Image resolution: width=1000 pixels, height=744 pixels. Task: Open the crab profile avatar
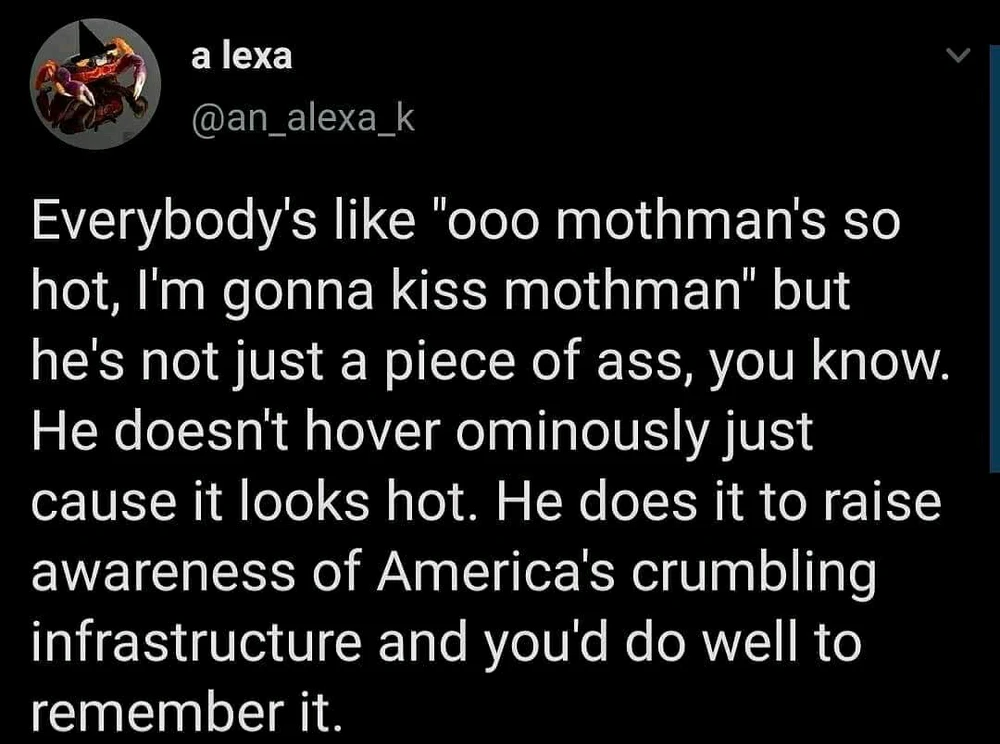(x=90, y=83)
